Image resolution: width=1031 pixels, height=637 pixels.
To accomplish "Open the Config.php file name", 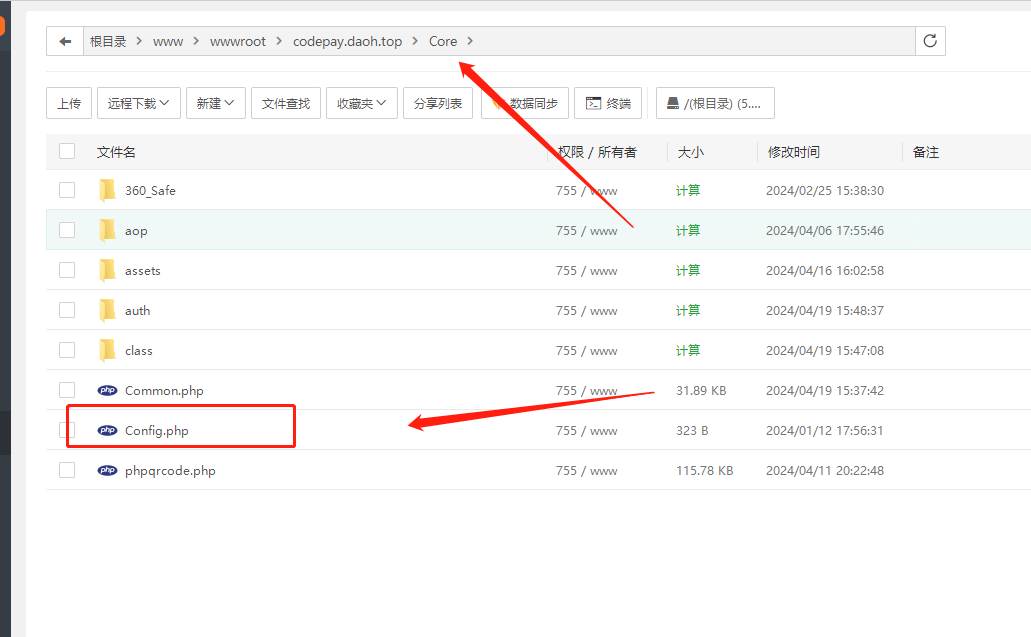I will (x=156, y=431).
